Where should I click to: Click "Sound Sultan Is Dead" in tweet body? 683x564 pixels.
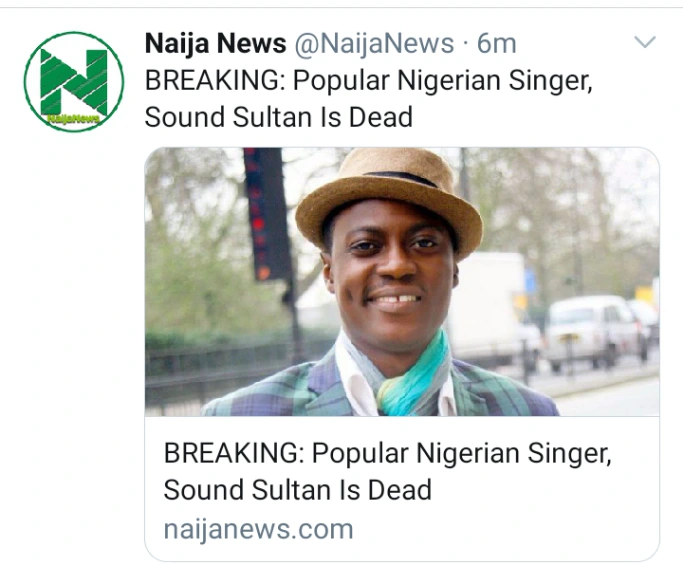click(x=279, y=116)
